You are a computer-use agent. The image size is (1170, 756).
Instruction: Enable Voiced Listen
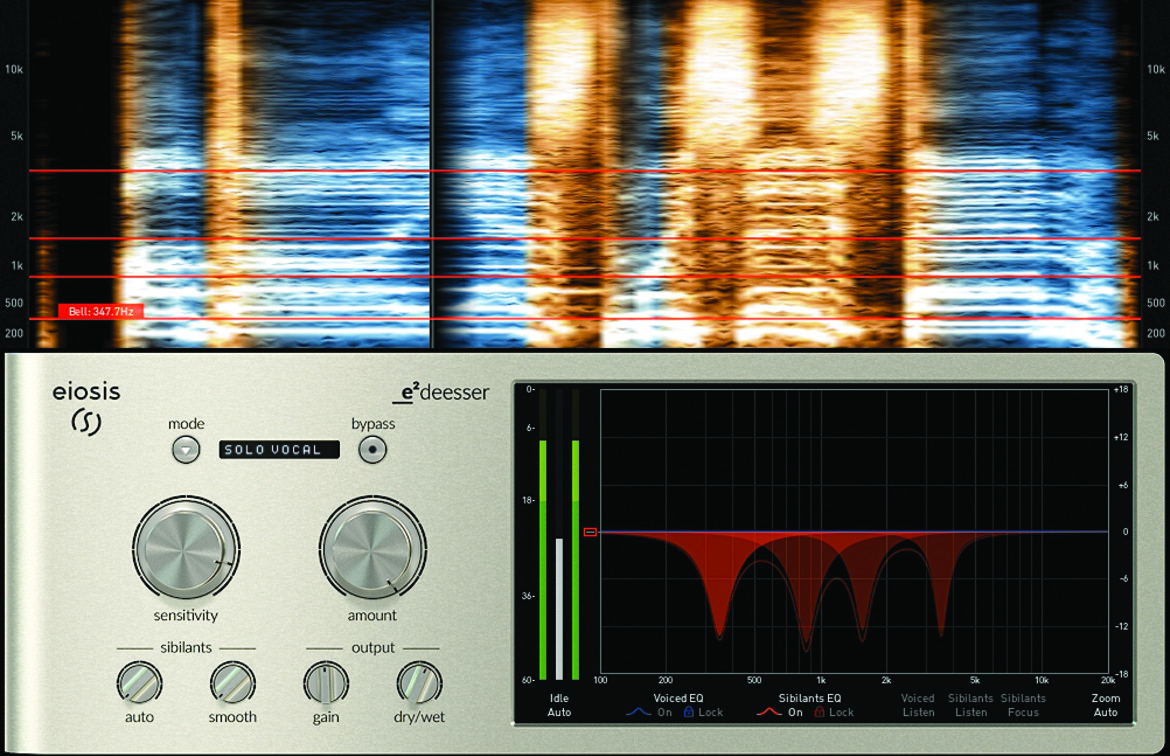click(918, 705)
